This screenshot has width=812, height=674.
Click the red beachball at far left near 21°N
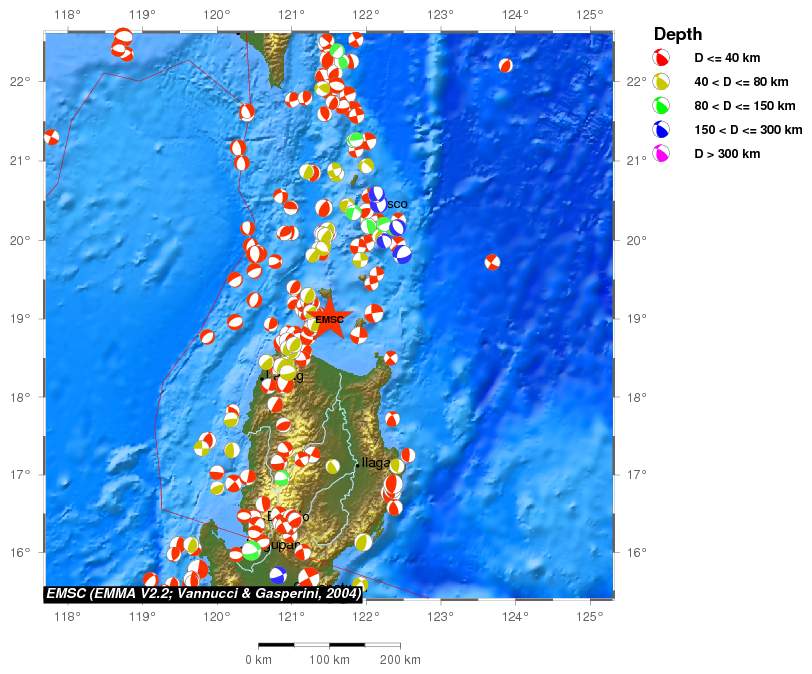coord(51,137)
